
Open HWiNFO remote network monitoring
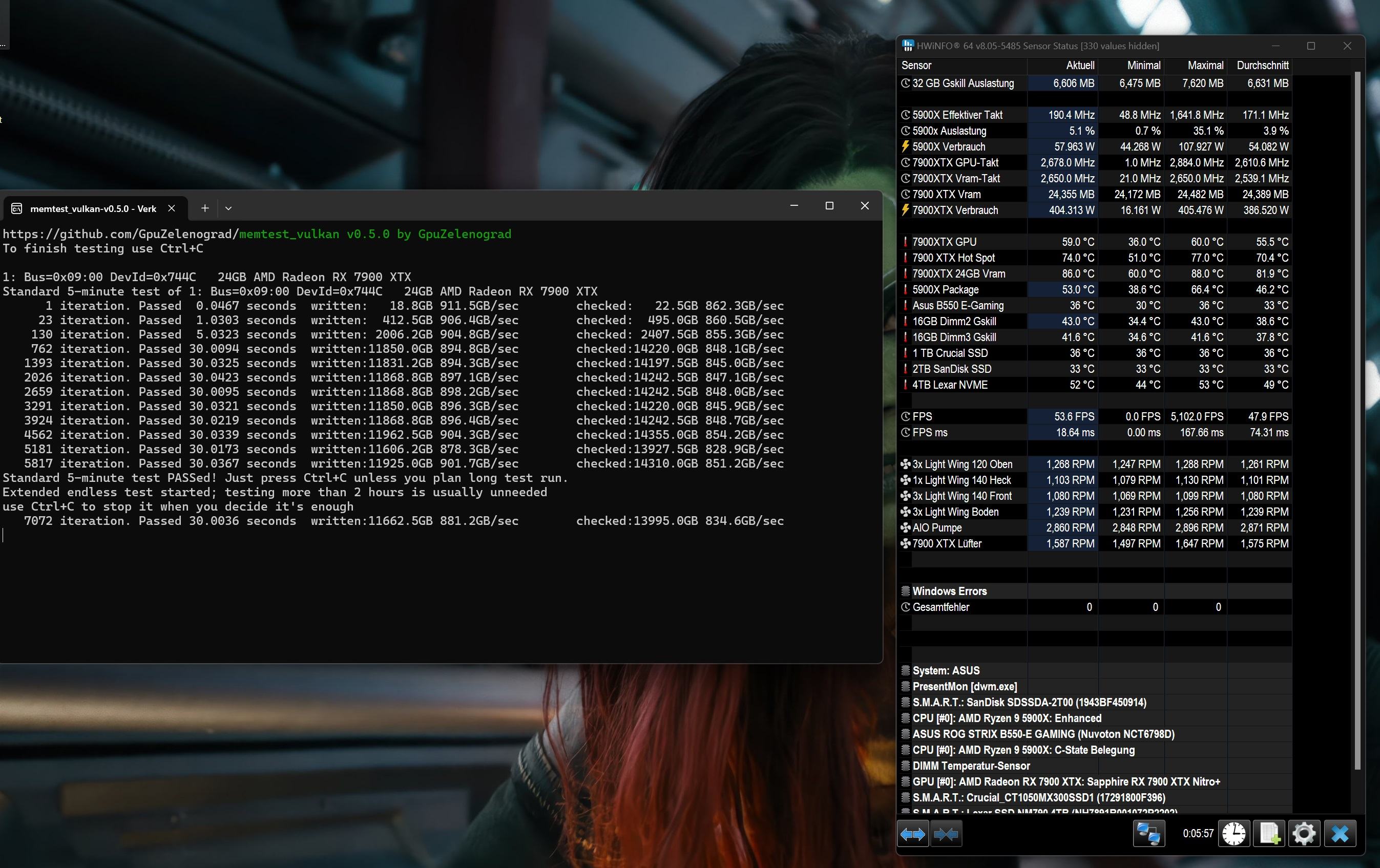(1148, 834)
